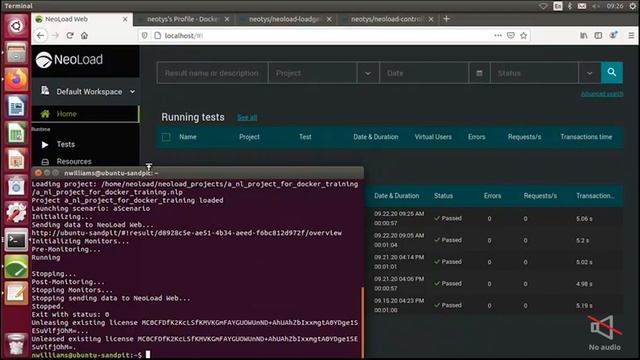Select result row dated 09.21.20 04:14 PM
The image size is (640, 360).
tap(494, 262)
